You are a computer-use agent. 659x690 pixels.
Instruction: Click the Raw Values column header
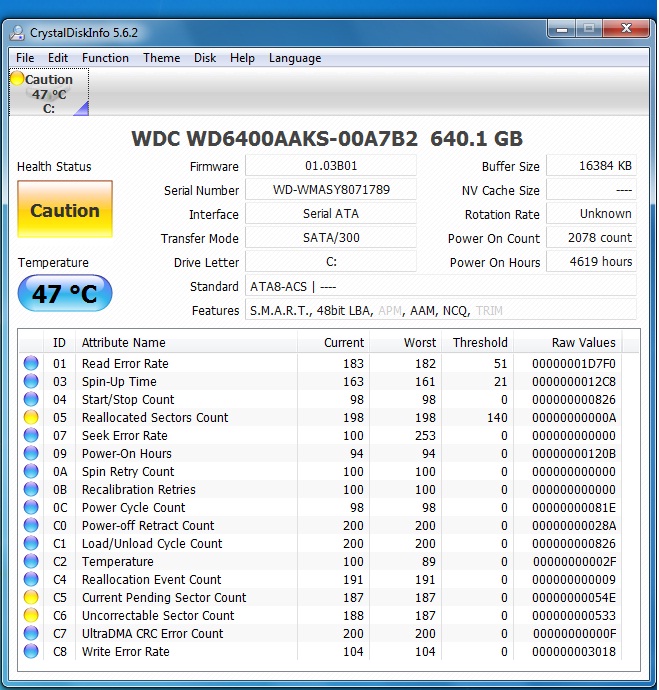583,342
